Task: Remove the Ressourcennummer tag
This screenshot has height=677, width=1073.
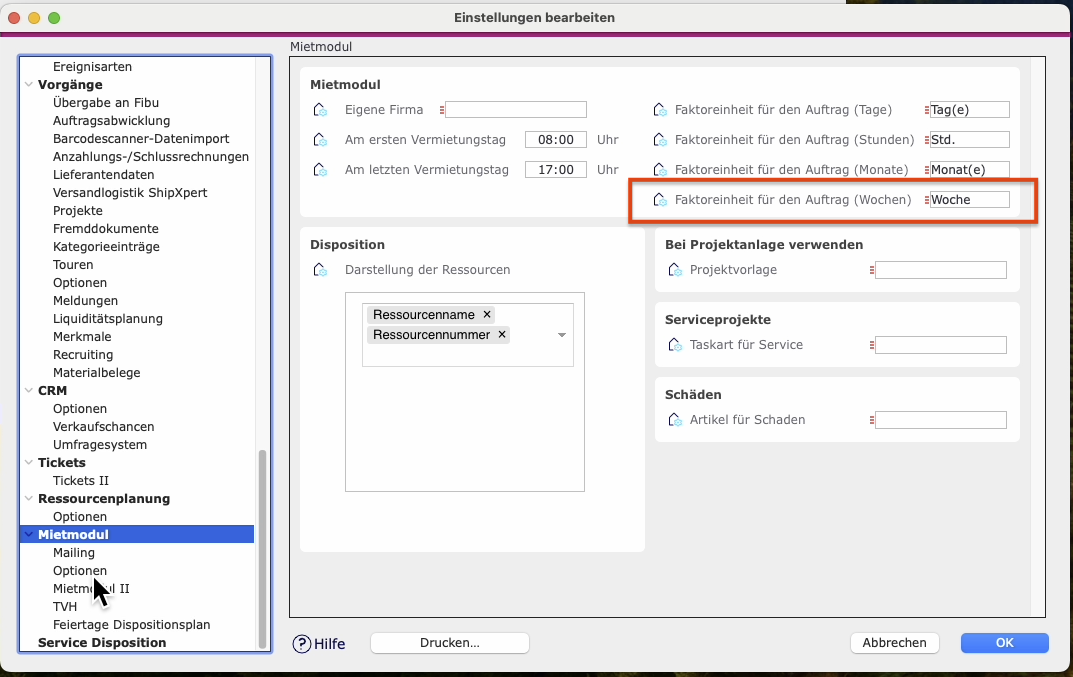Action: (502, 334)
